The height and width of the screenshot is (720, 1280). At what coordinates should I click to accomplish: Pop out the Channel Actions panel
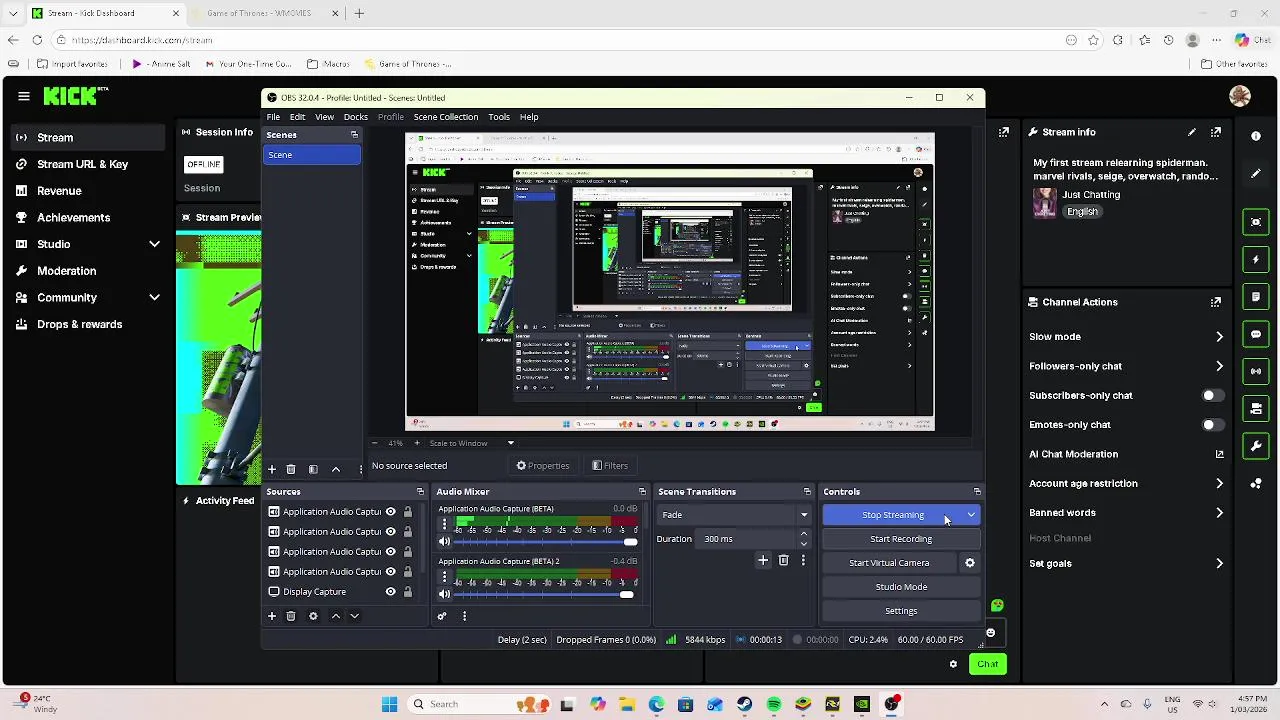click(1216, 302)
